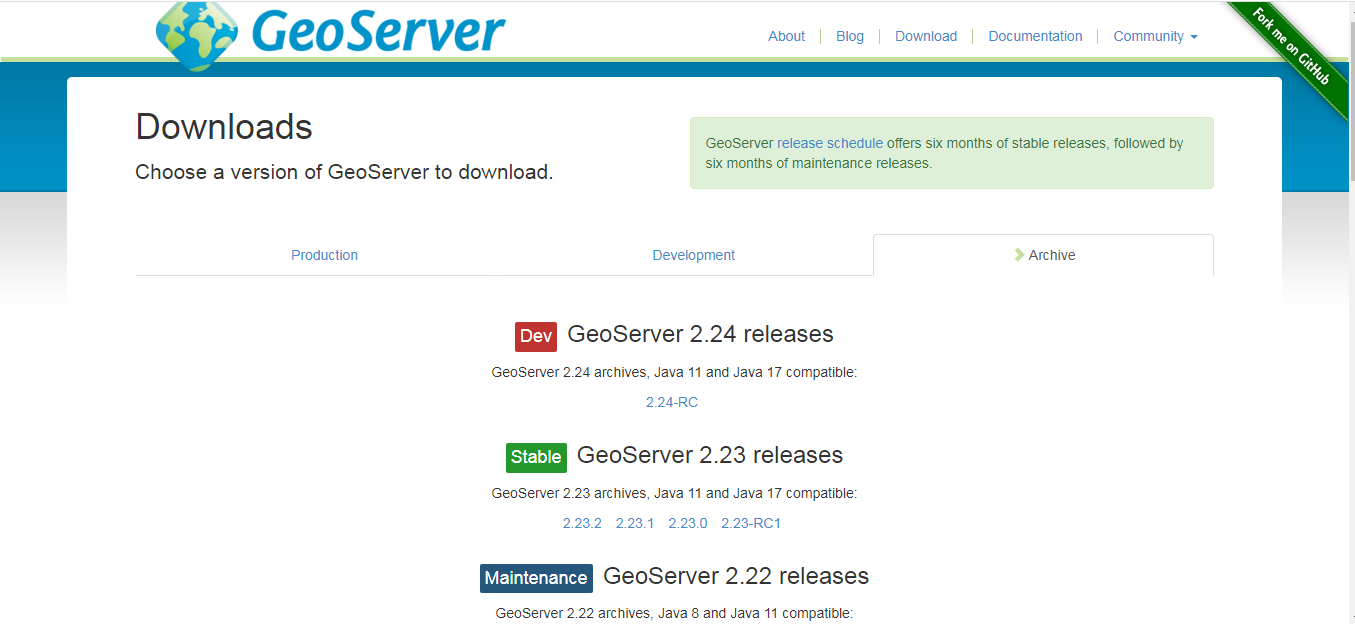
Task: Open the 2.23.0 release link
Action: pos(688,523)
